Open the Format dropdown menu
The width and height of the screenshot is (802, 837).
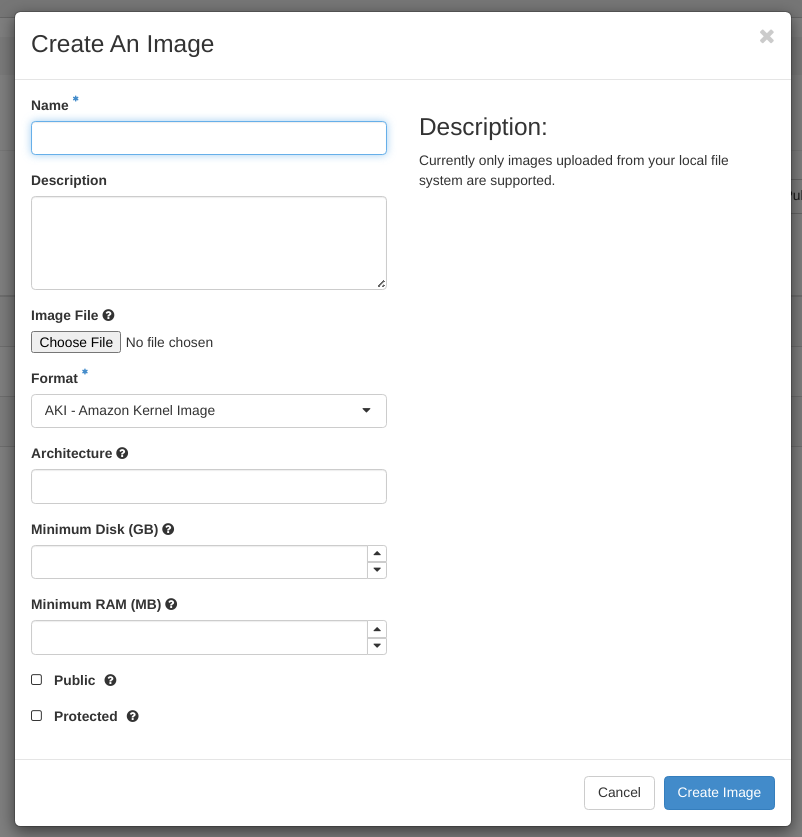(x=209, y=411)
